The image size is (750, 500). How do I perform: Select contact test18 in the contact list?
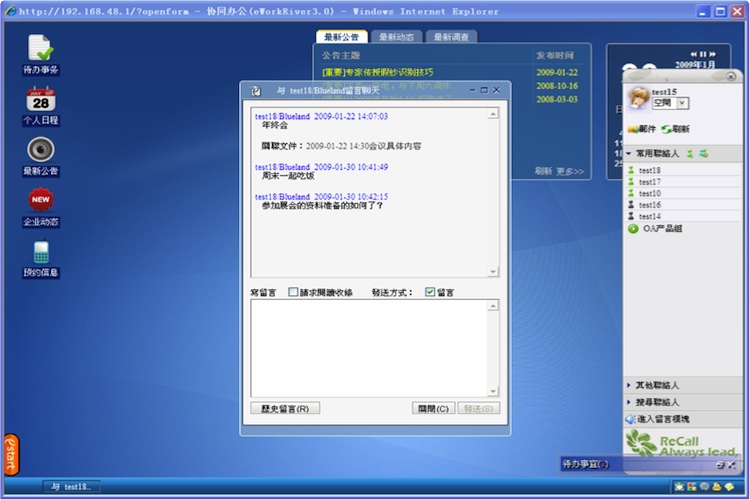[649, 171]
